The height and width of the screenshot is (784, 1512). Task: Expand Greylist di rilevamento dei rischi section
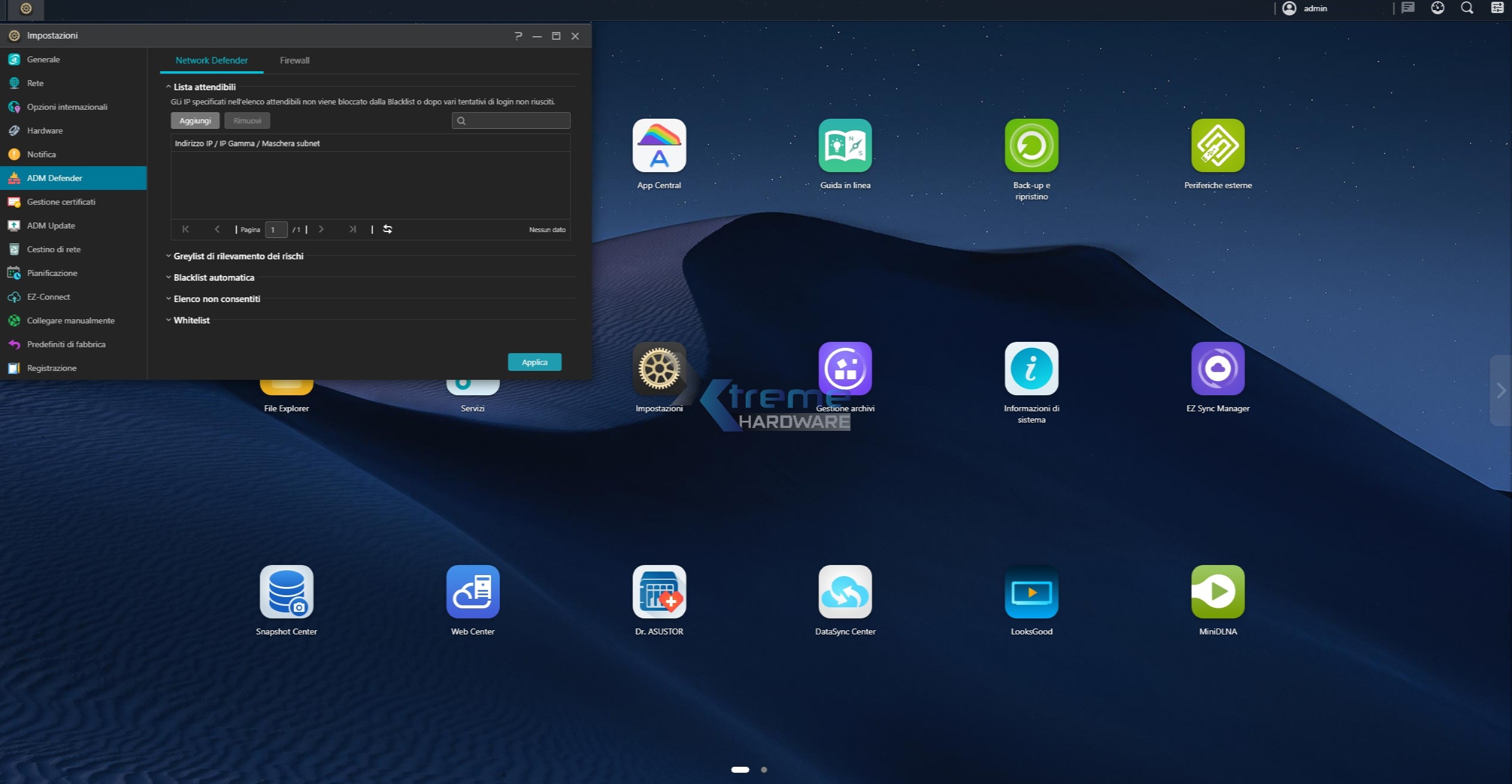238,256
